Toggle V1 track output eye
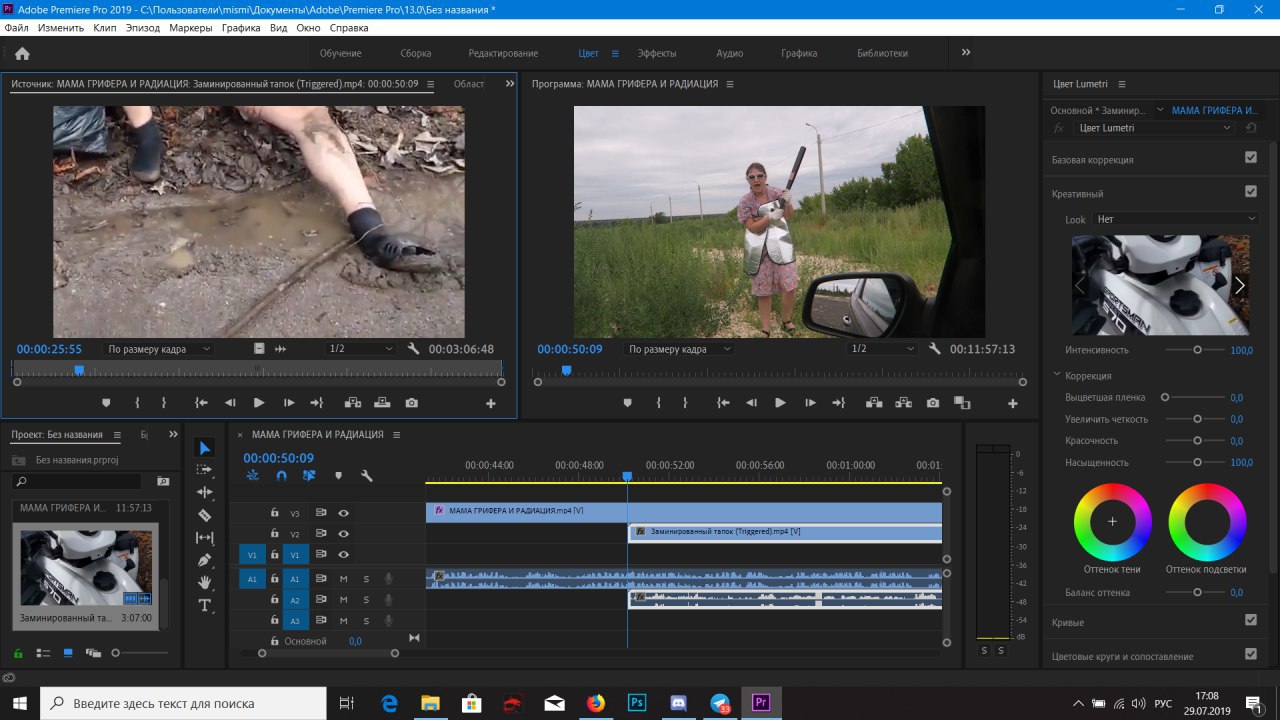The width and height of the screenshot is (1280, 720). click(343, 555)
